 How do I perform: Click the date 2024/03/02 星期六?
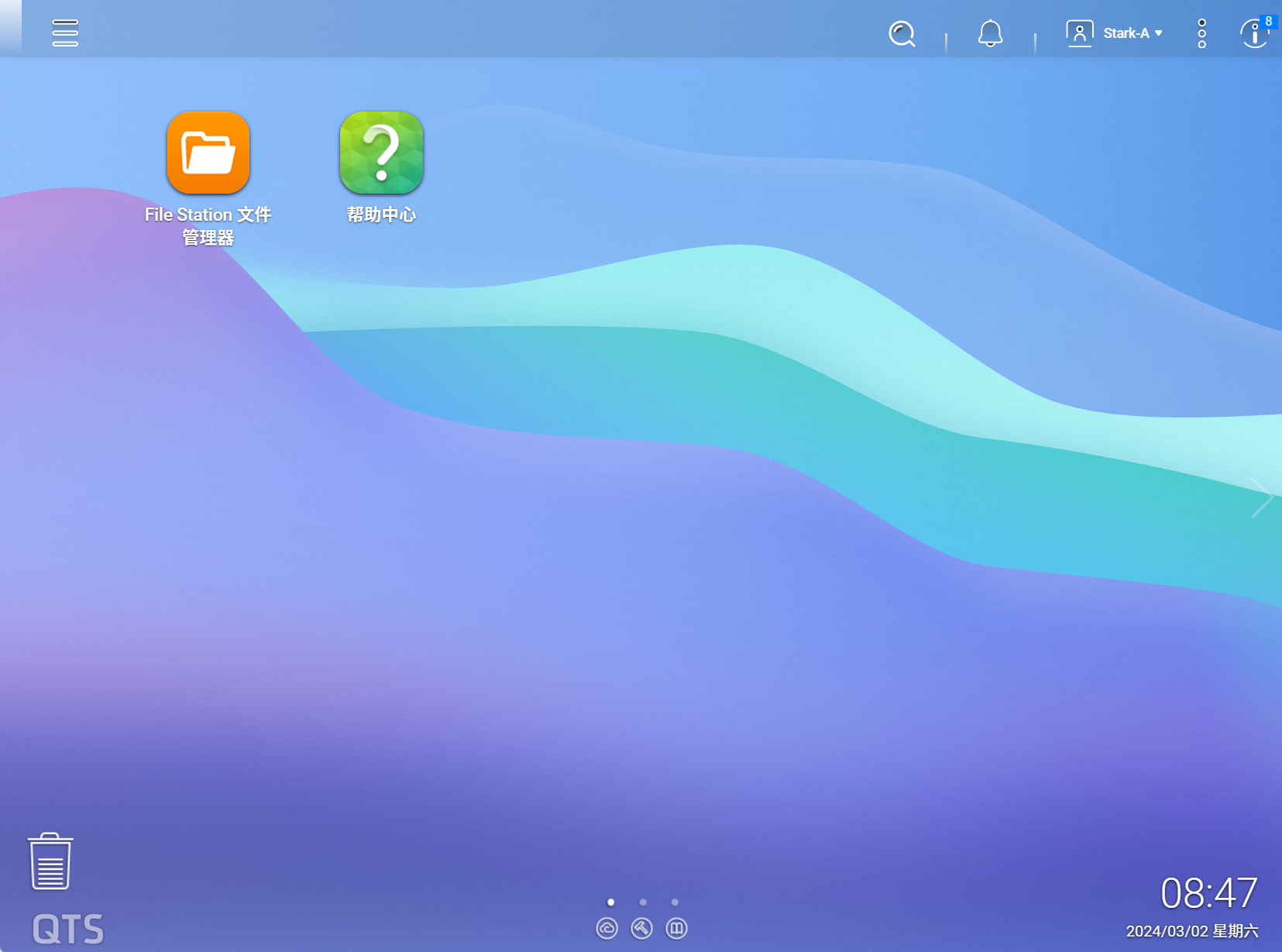(1191, 931)
